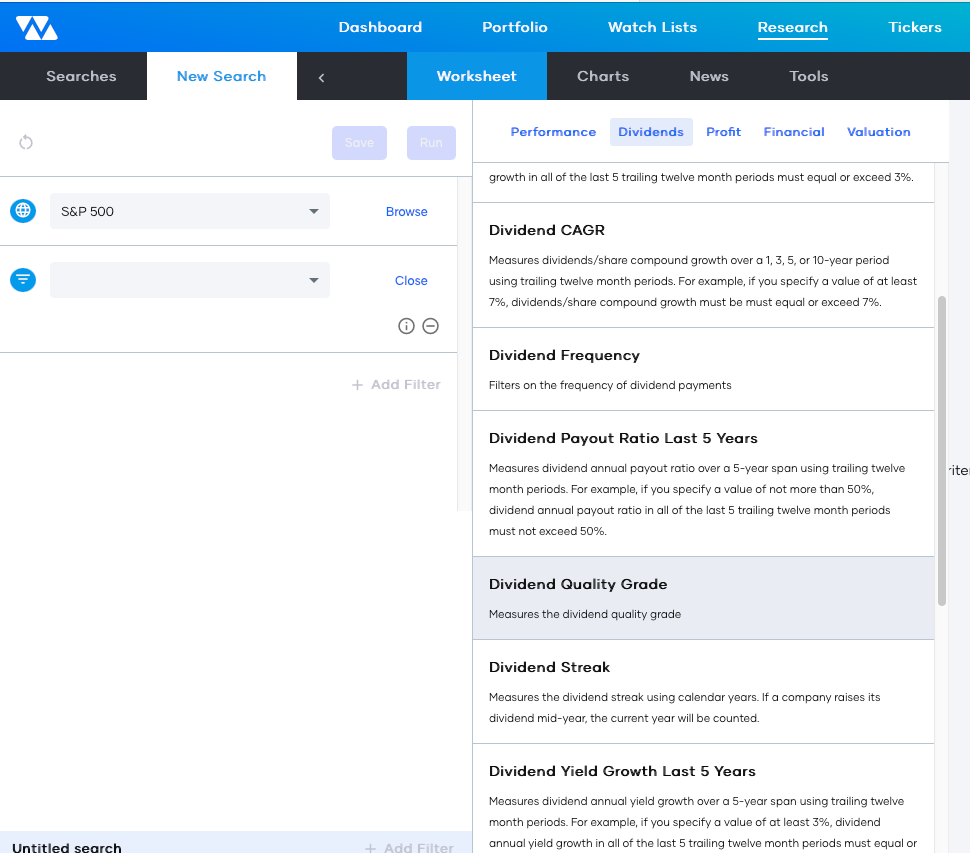Image resolution: width=970 pixels, height=853 pixels.
Task: Switch to the Charts tab
Action: [603, 76]
